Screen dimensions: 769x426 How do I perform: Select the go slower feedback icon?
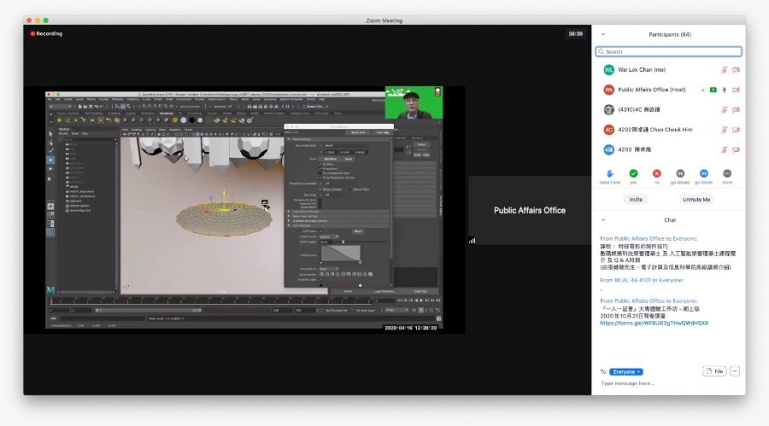pyautogui.click(x=680, y=174)
